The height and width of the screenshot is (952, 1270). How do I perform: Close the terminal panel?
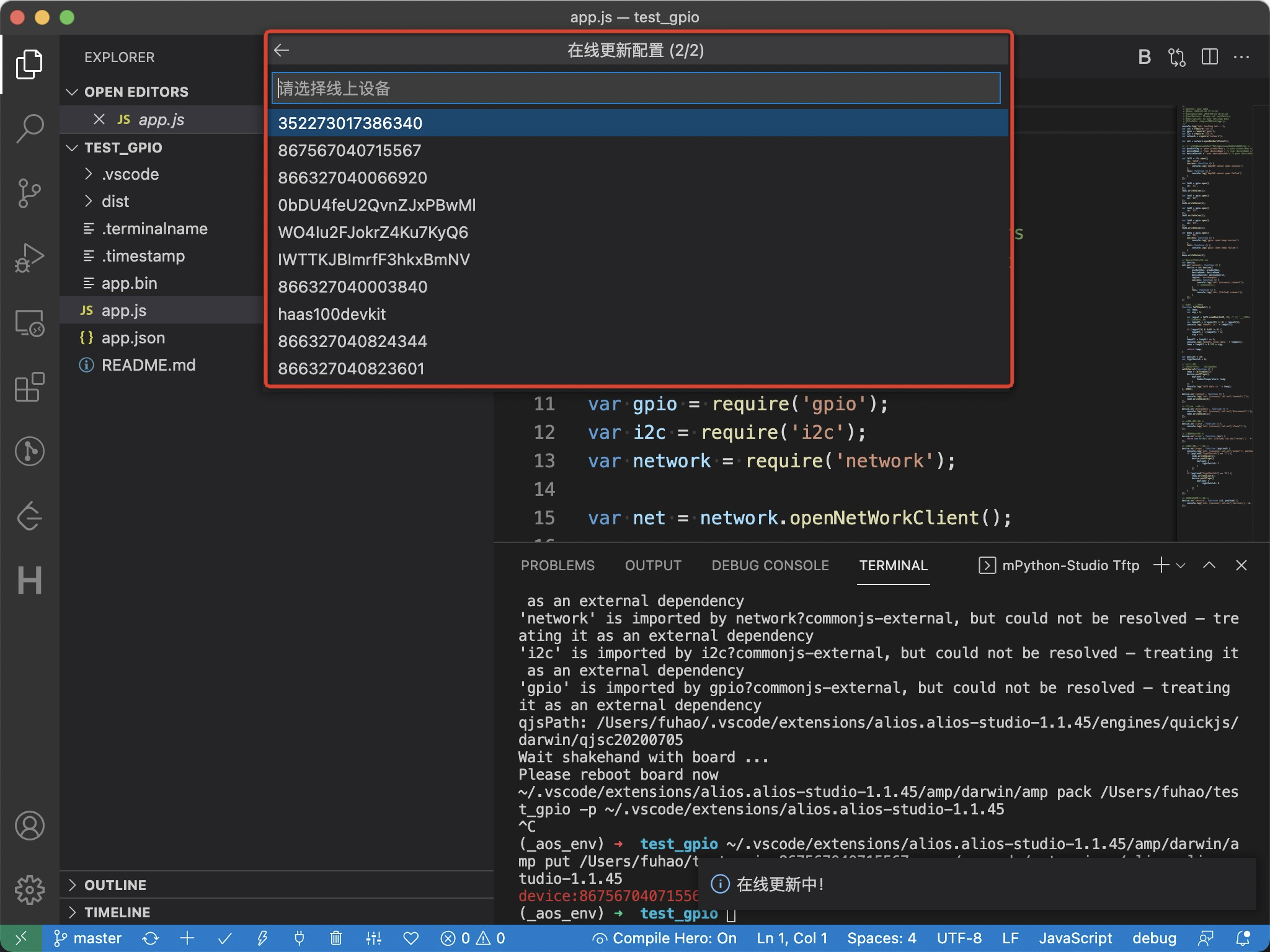point(1241,565)
